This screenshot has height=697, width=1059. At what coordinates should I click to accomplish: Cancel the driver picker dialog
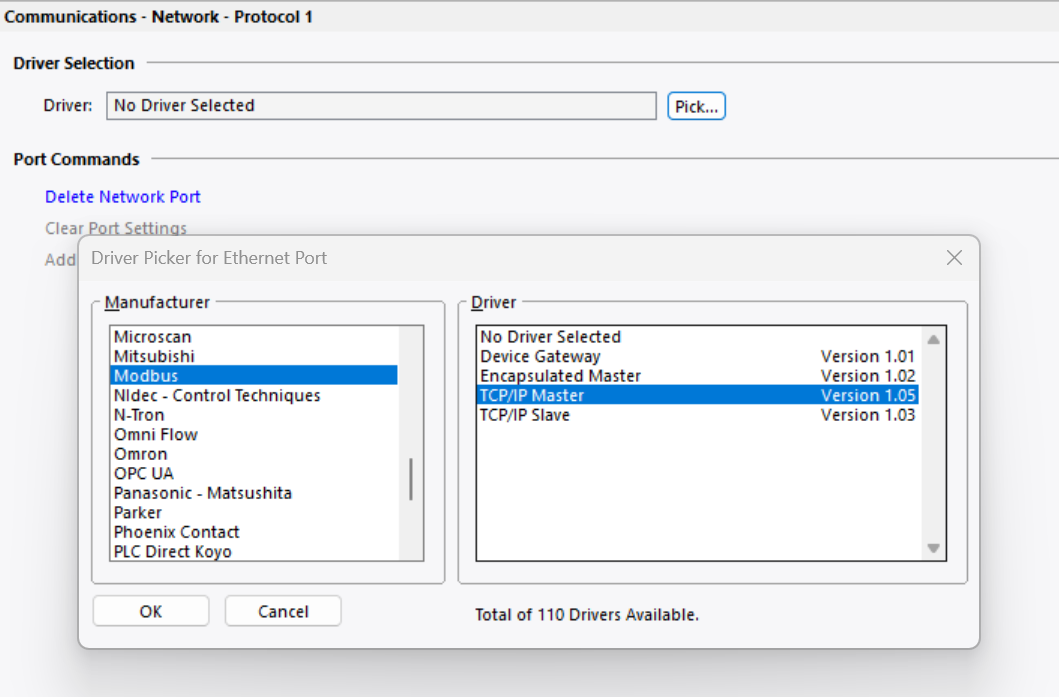(x=283, y=611)
